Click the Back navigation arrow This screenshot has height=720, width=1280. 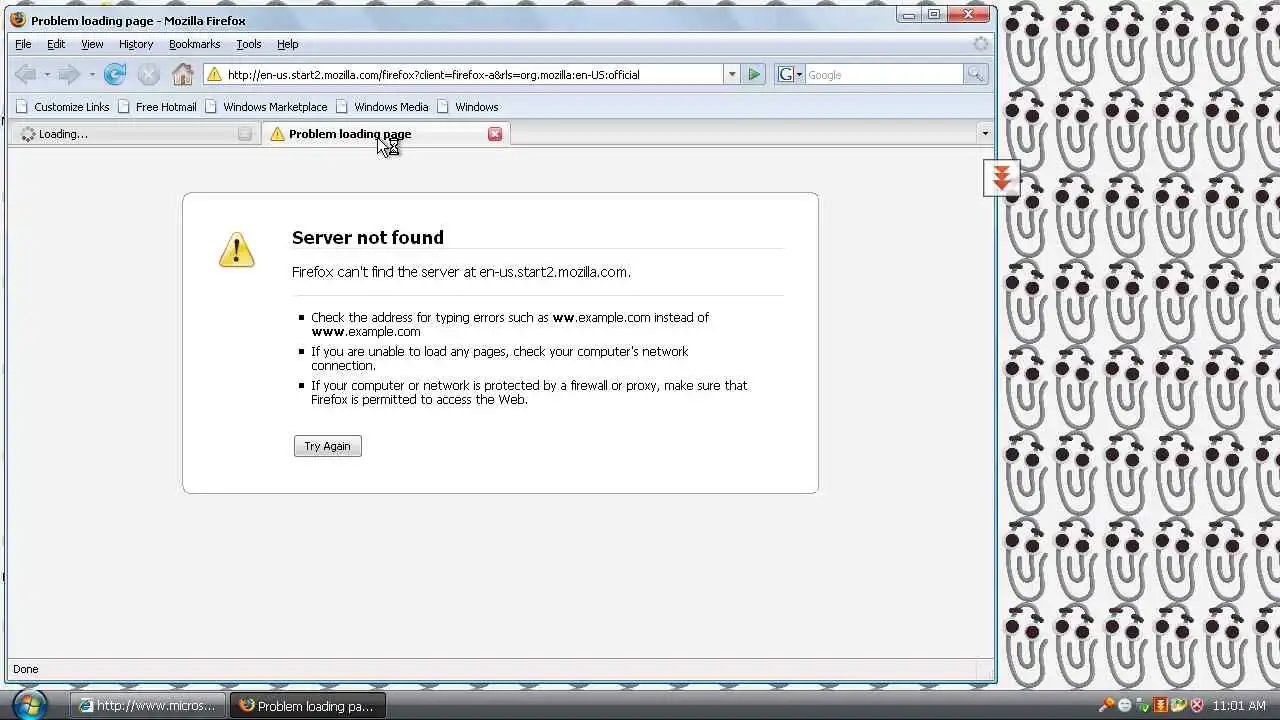pyautogui.click(x=26, y=74)
